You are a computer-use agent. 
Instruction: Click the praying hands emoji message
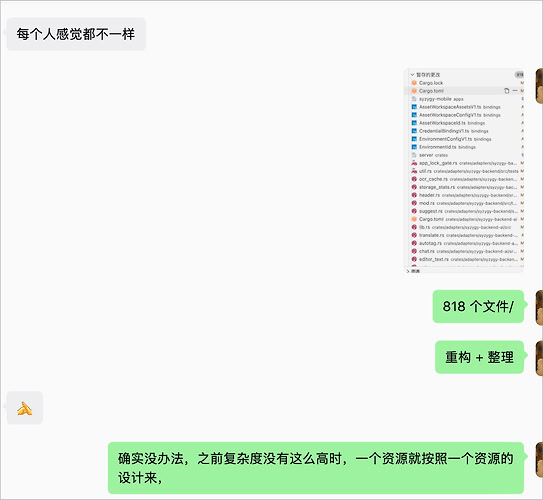coord(25,408)
